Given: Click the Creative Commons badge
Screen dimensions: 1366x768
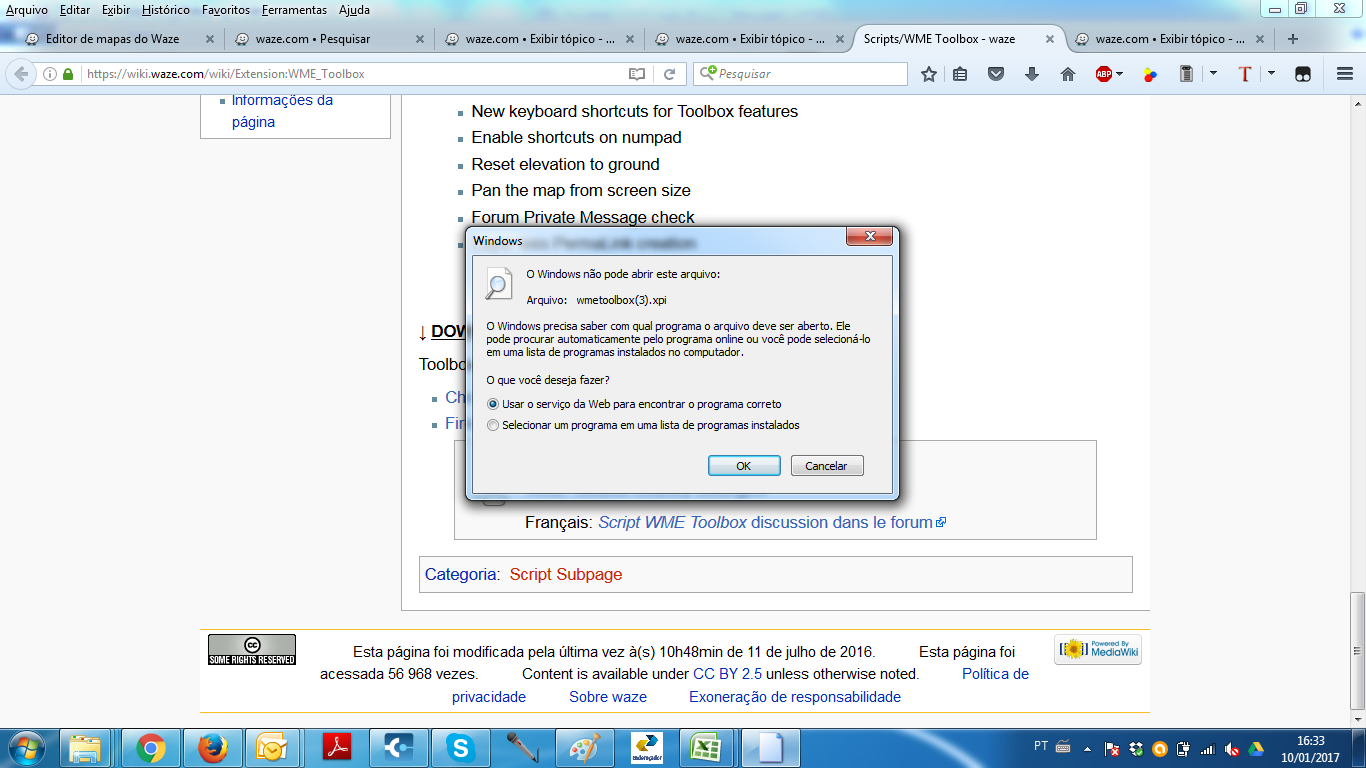Looking at the screenshot, I should click(251, 650).
